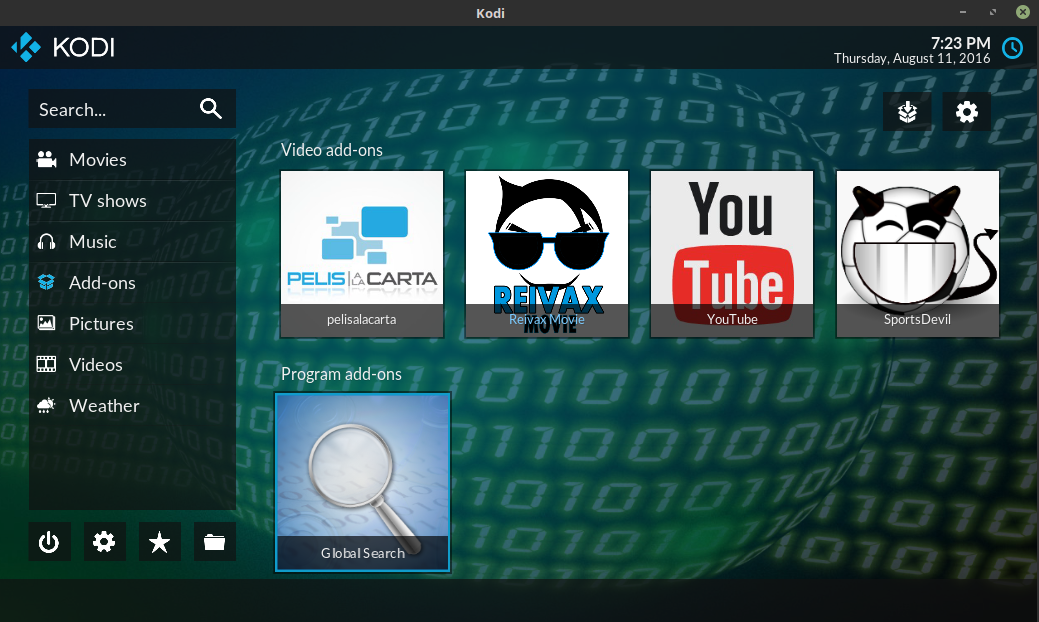The image size is (1039, 622).
Task: Open the power menu button
Action: click(x=49, y=542)
